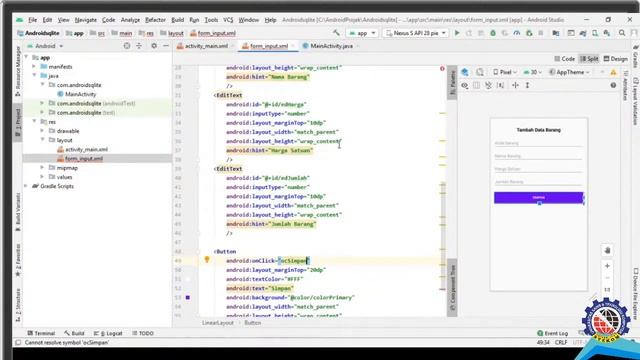Open the profiler gauge icon
Image resolution: width=640 pixels, height=360 pixels.
click(517, 33)
